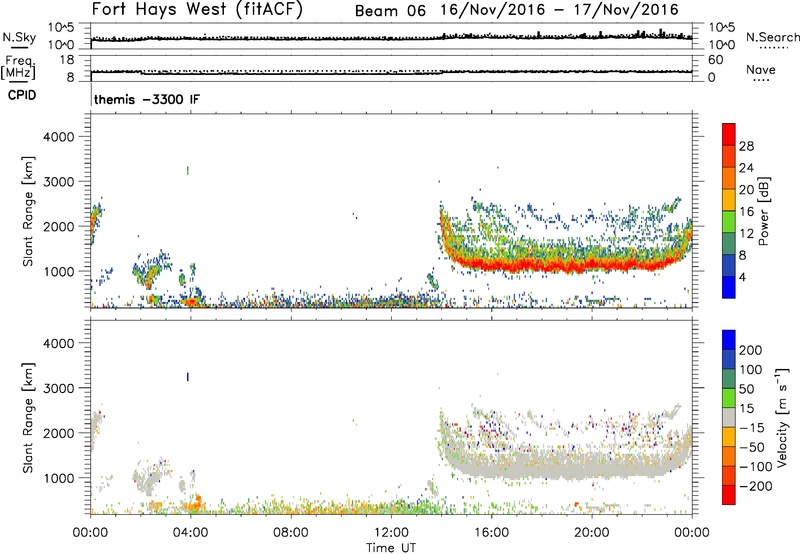This screenshot has height=554, width=800.
Task: Click the 'Fort Hays West (fitACF)' title
Action: [x=197, y=9]
